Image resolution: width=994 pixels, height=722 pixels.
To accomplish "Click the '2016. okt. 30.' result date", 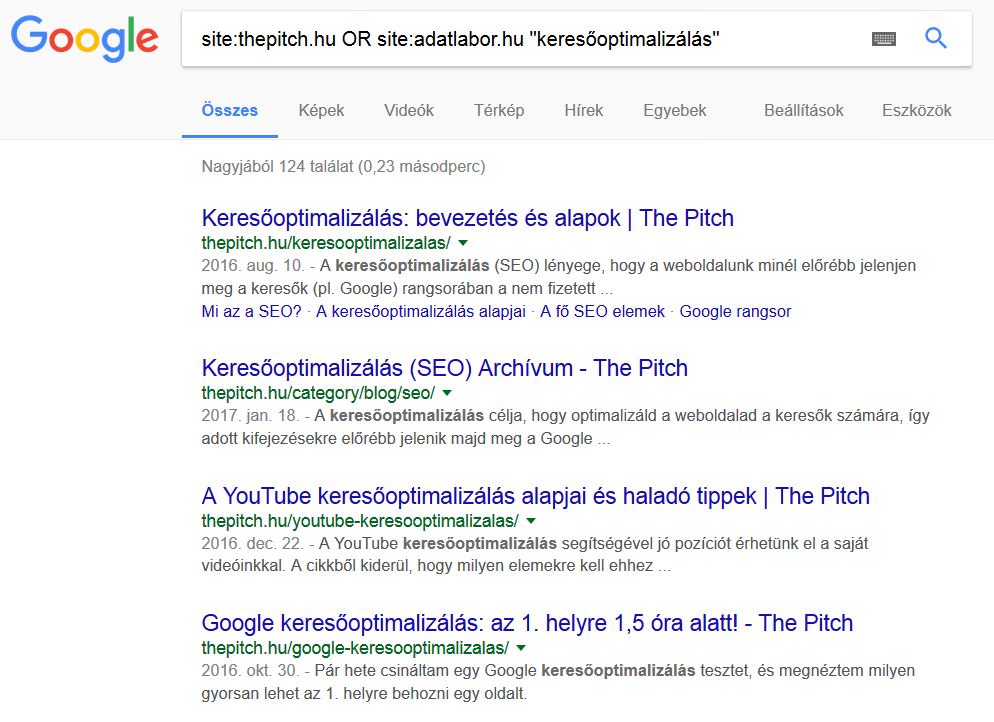I will (x=251, y=671).
